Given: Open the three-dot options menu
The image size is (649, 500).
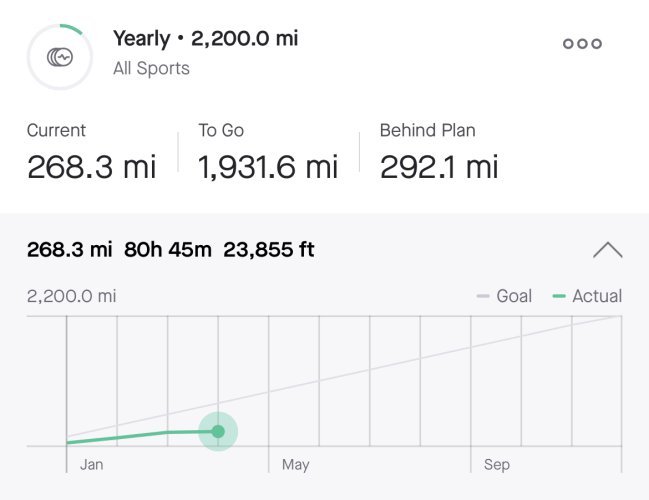Looking at the screenshot, I should [x=582, y=43].
